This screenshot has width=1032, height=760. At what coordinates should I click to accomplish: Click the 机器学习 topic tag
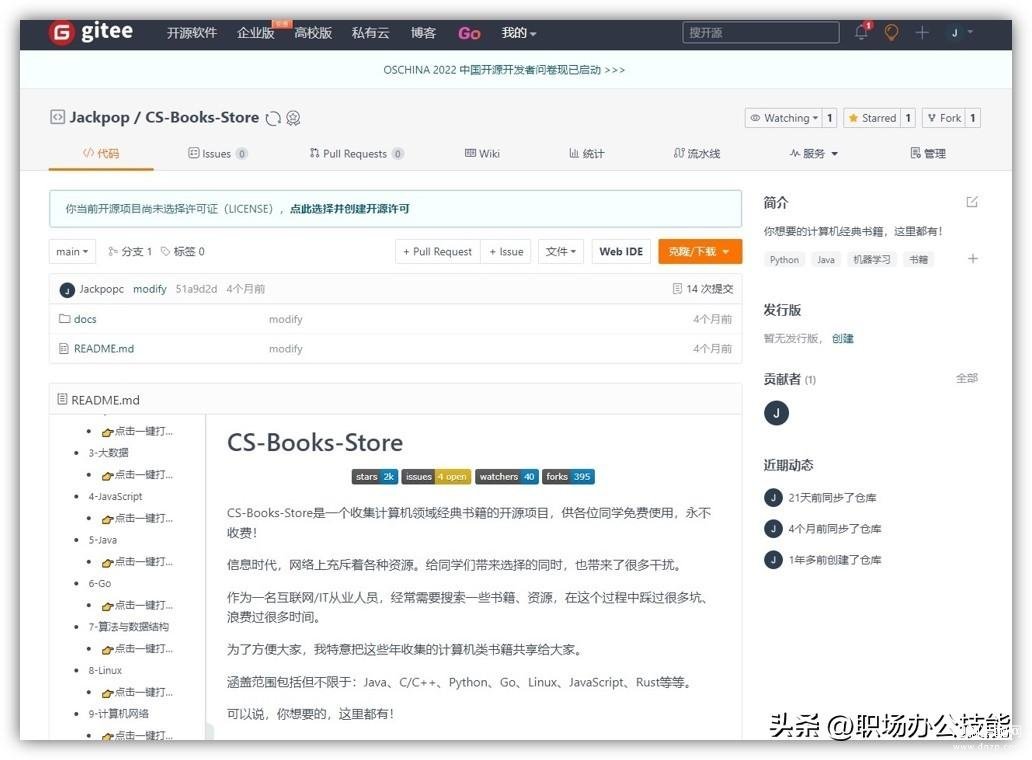point(871,259)
